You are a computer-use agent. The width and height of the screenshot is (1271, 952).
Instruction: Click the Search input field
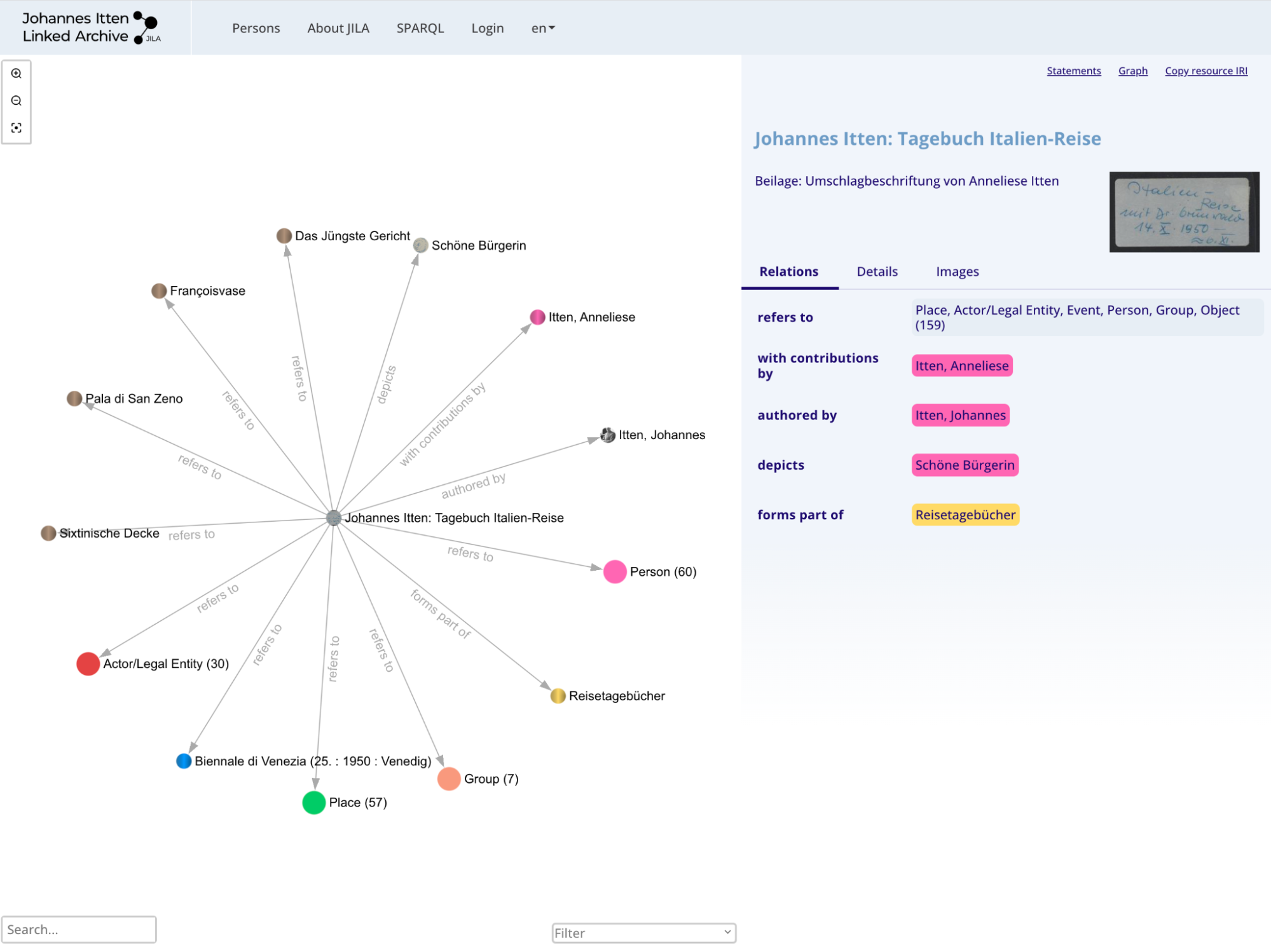coord(79,929)
